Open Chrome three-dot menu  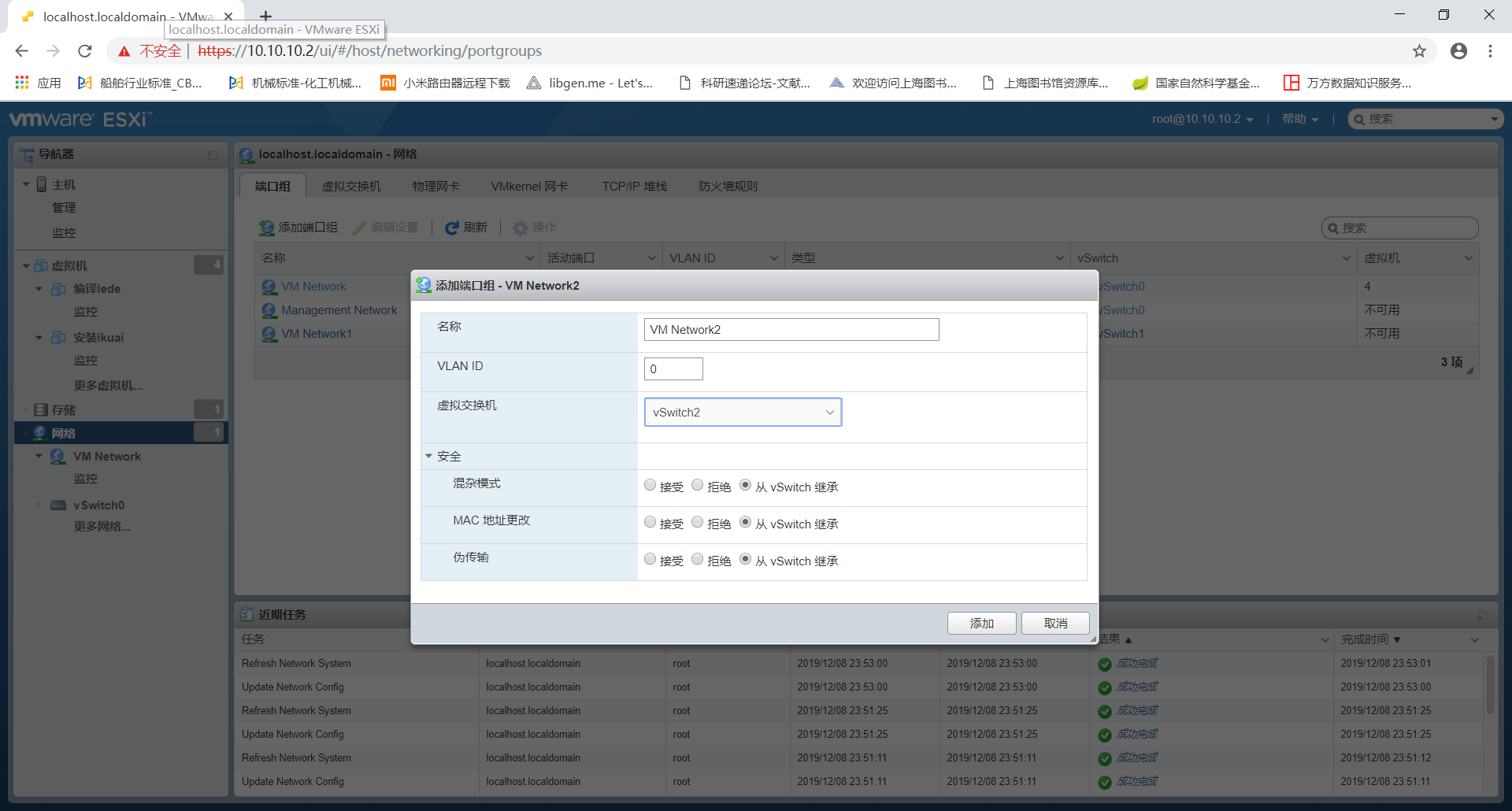[x=1490, y=51]
